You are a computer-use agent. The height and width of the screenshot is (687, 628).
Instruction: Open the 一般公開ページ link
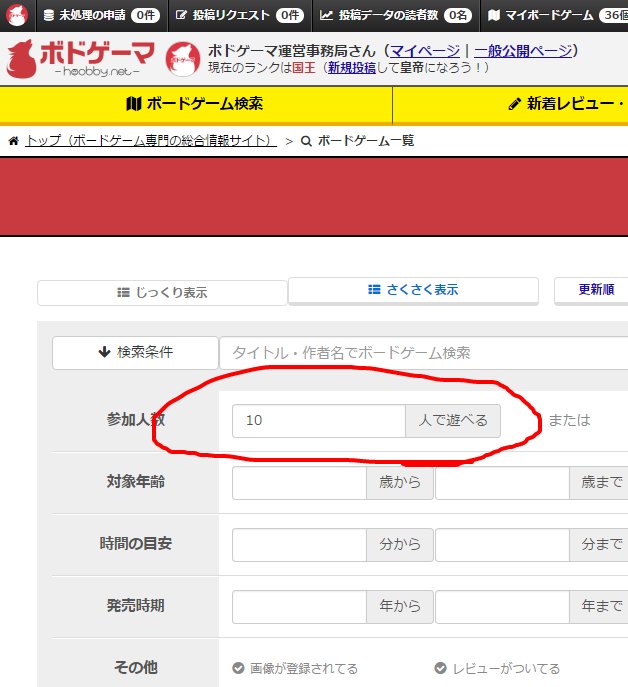pyautogui.click(x=523, y=51)
